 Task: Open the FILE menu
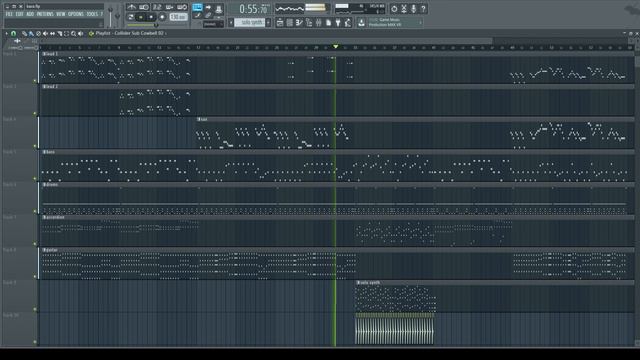[x=9, y=14]
